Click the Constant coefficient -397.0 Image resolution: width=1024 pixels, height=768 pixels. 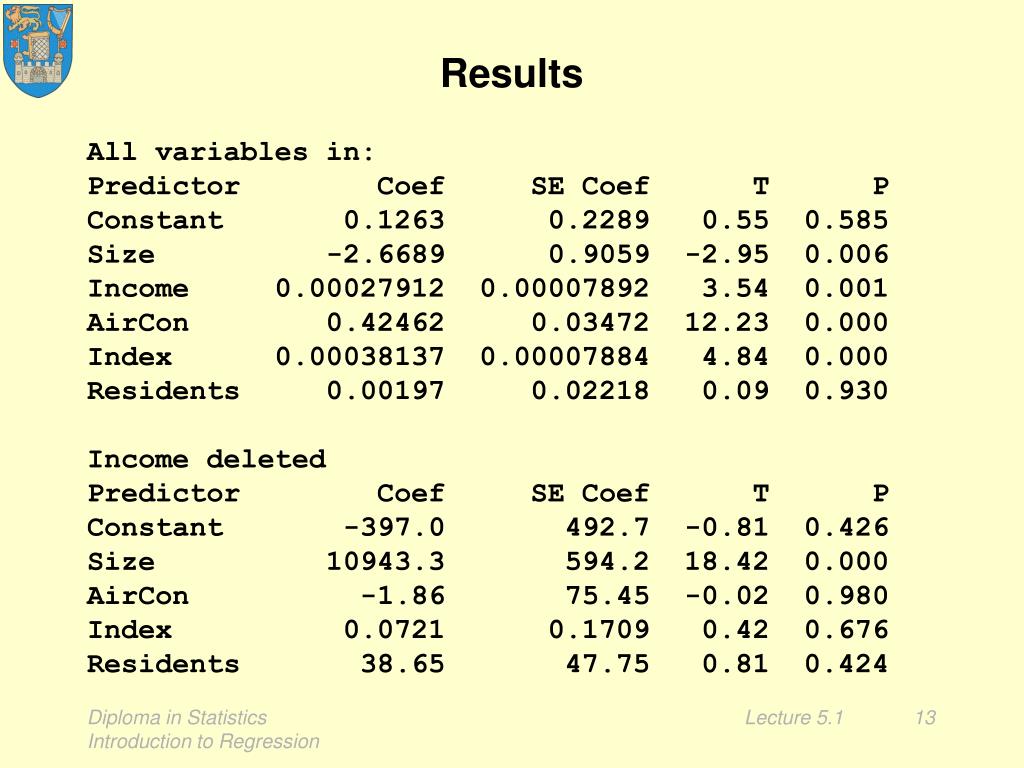click(394, 527)
